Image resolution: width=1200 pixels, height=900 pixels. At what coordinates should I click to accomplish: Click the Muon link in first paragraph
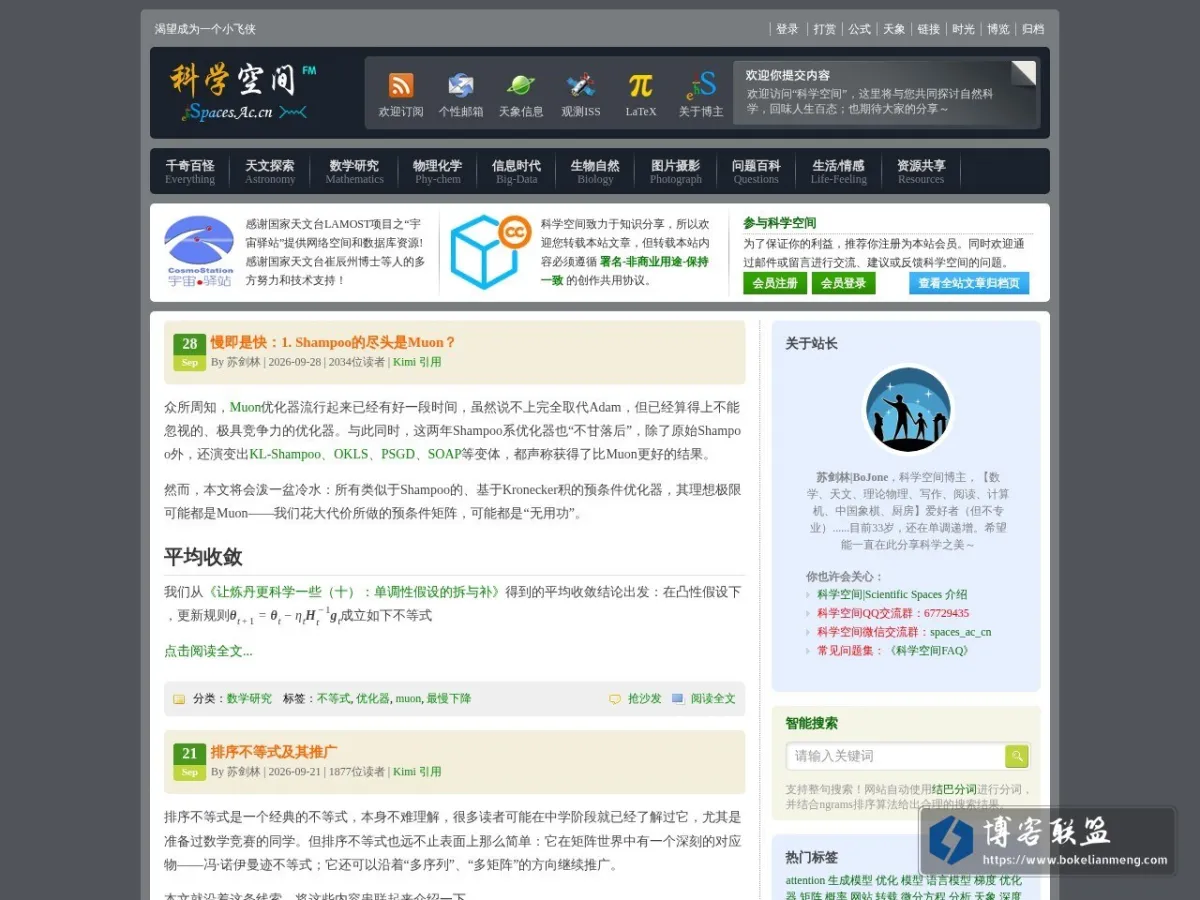(245, 407)
